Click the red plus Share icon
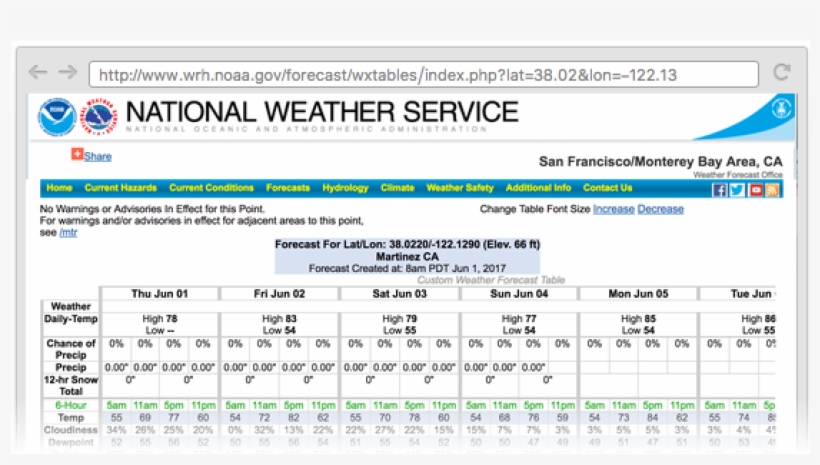 coord(76,154)
